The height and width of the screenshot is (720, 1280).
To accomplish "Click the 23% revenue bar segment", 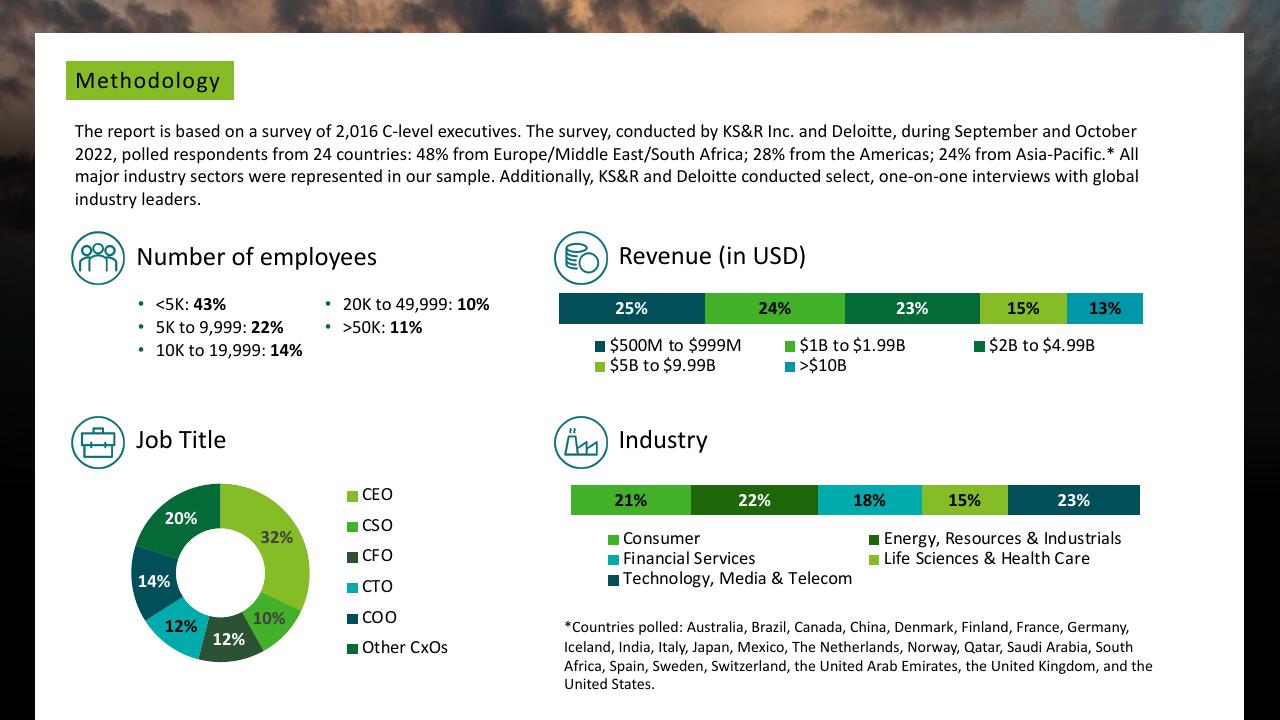I will [912, 308].
